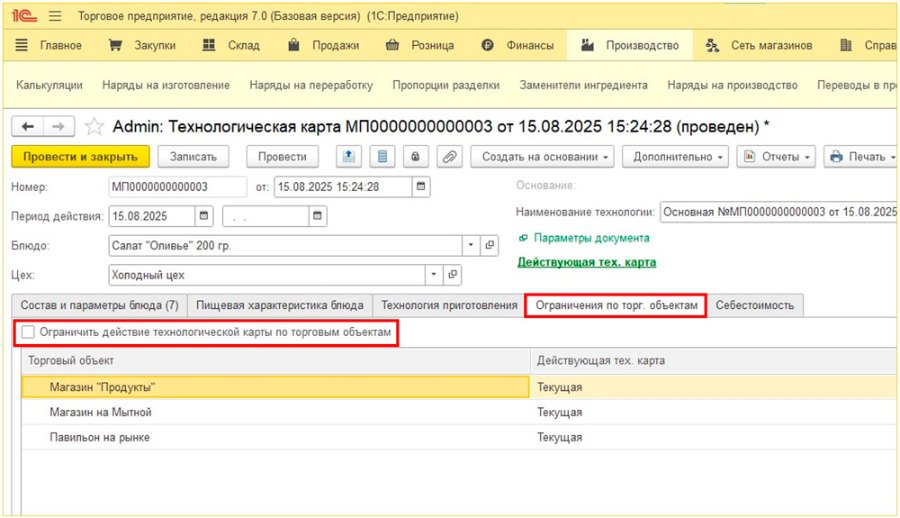Open the Печать dropdown
This screenshot has width=900, height=518.
tap(860, 157)
